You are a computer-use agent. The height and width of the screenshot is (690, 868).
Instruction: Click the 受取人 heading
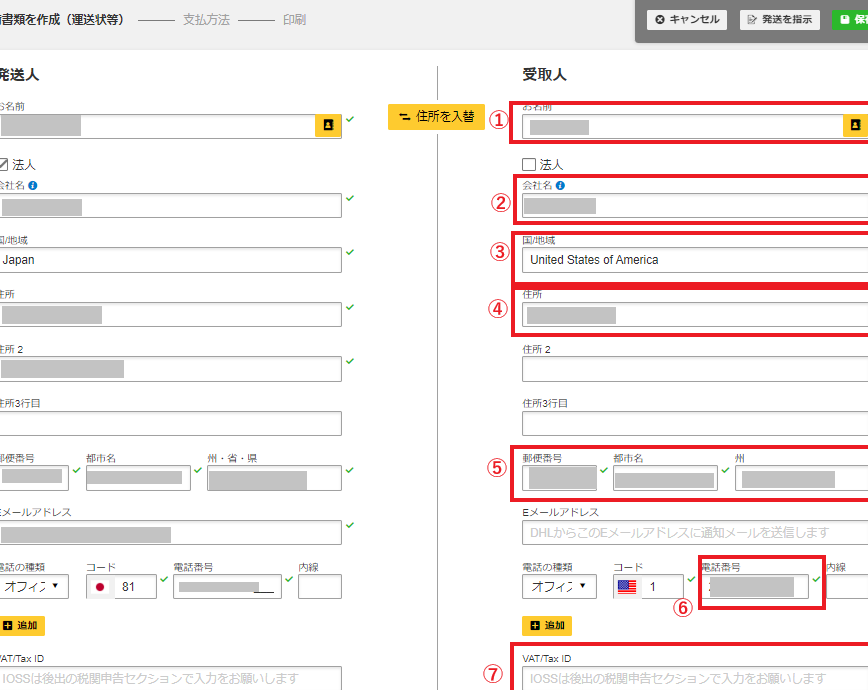coord(545,75)
